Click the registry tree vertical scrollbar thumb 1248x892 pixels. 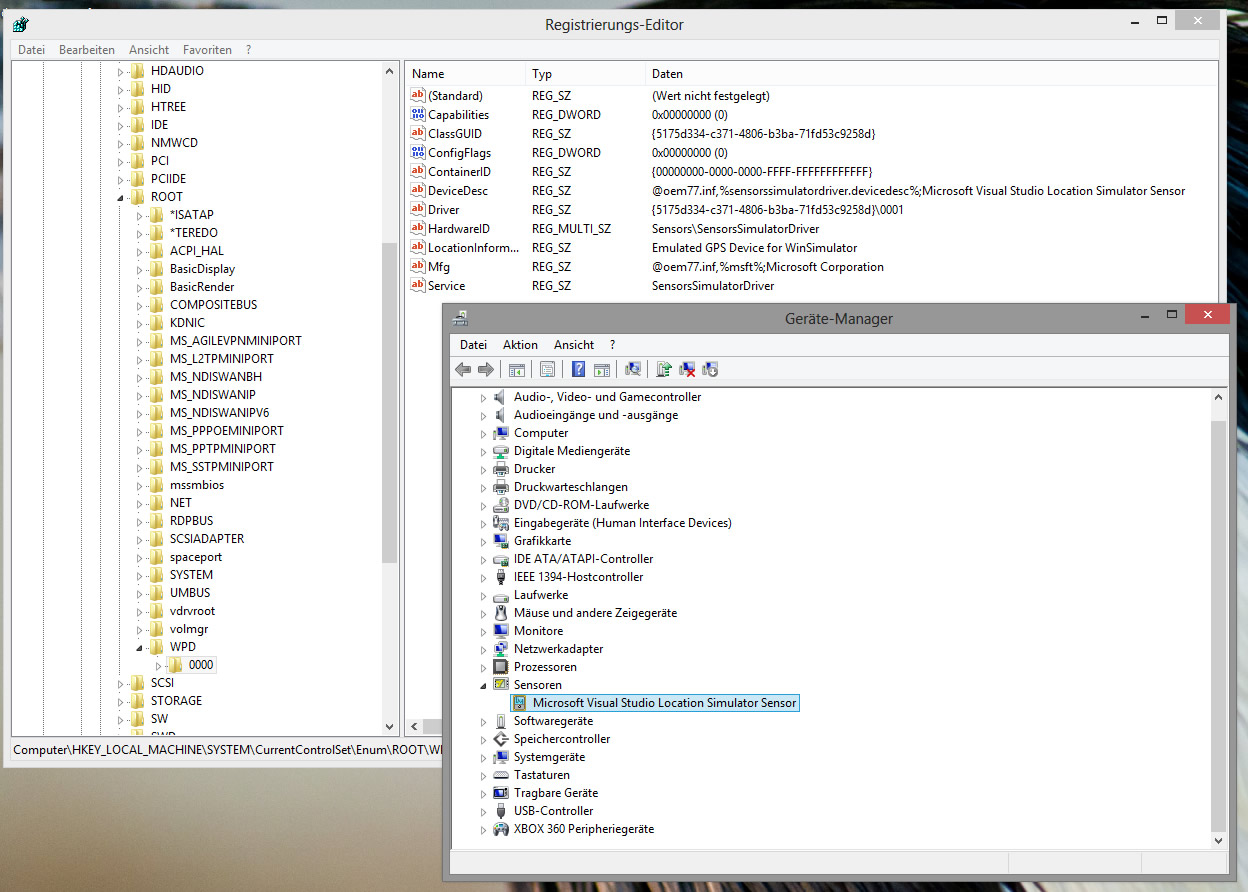(x=390, y=403)
